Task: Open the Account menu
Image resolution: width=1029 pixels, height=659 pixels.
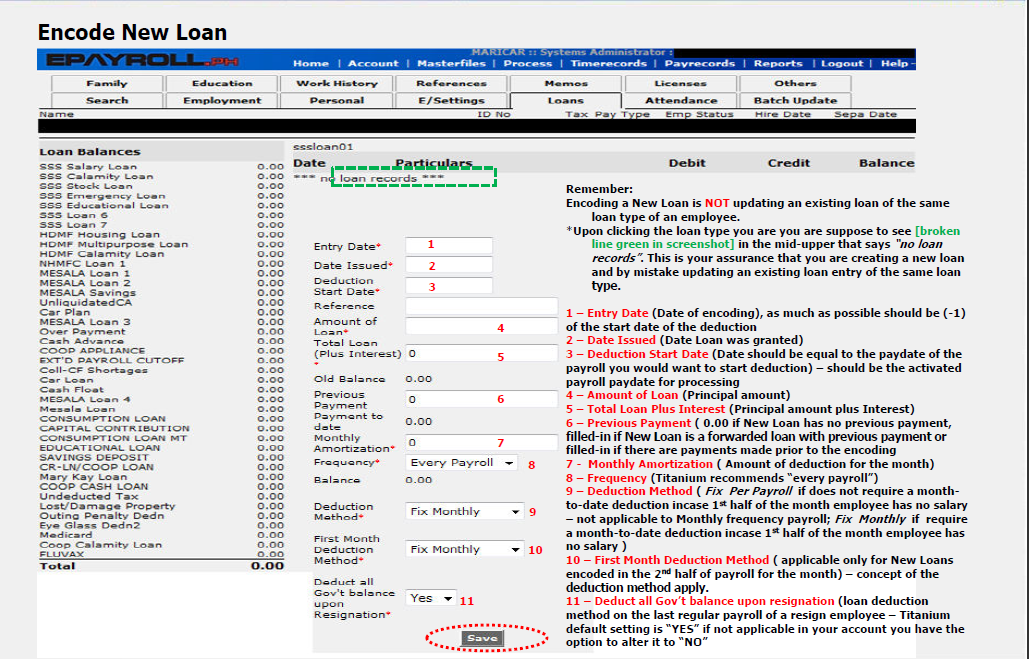Action: (x=373, y=63)
